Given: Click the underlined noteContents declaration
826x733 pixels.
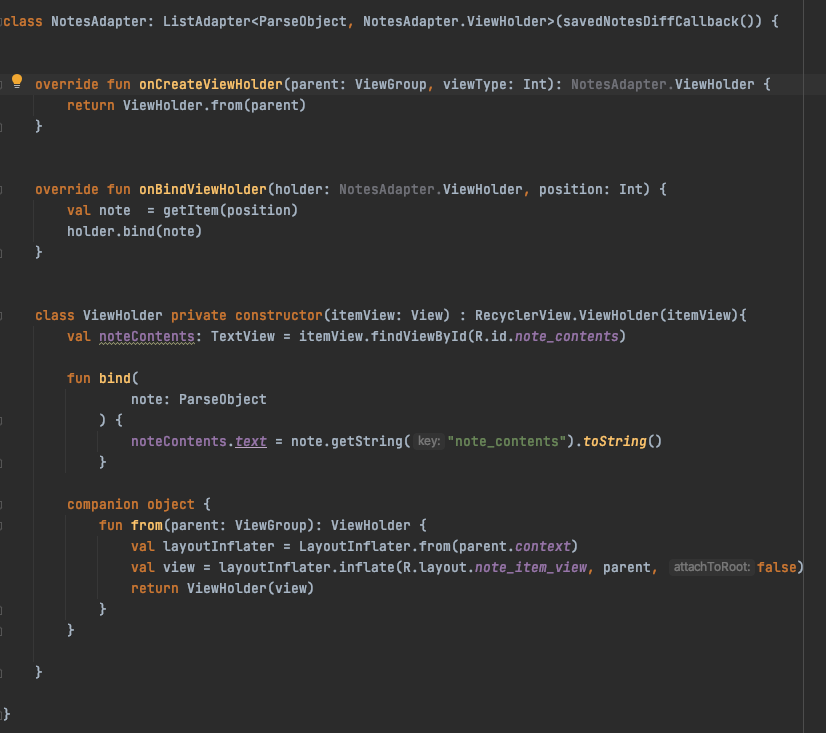Looking at the screenshot, I should click(147, 336).
